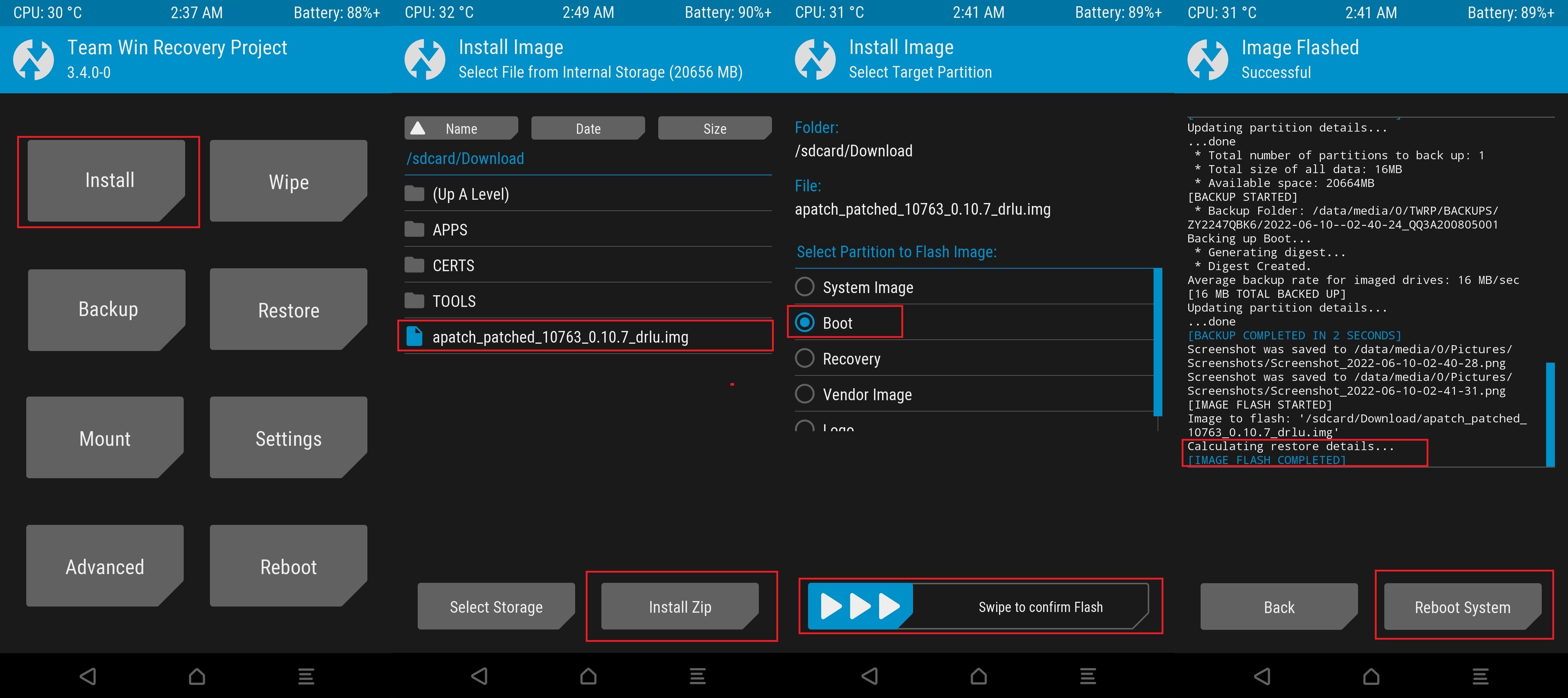Click the blue img file icon

click(x=414, y=336)
